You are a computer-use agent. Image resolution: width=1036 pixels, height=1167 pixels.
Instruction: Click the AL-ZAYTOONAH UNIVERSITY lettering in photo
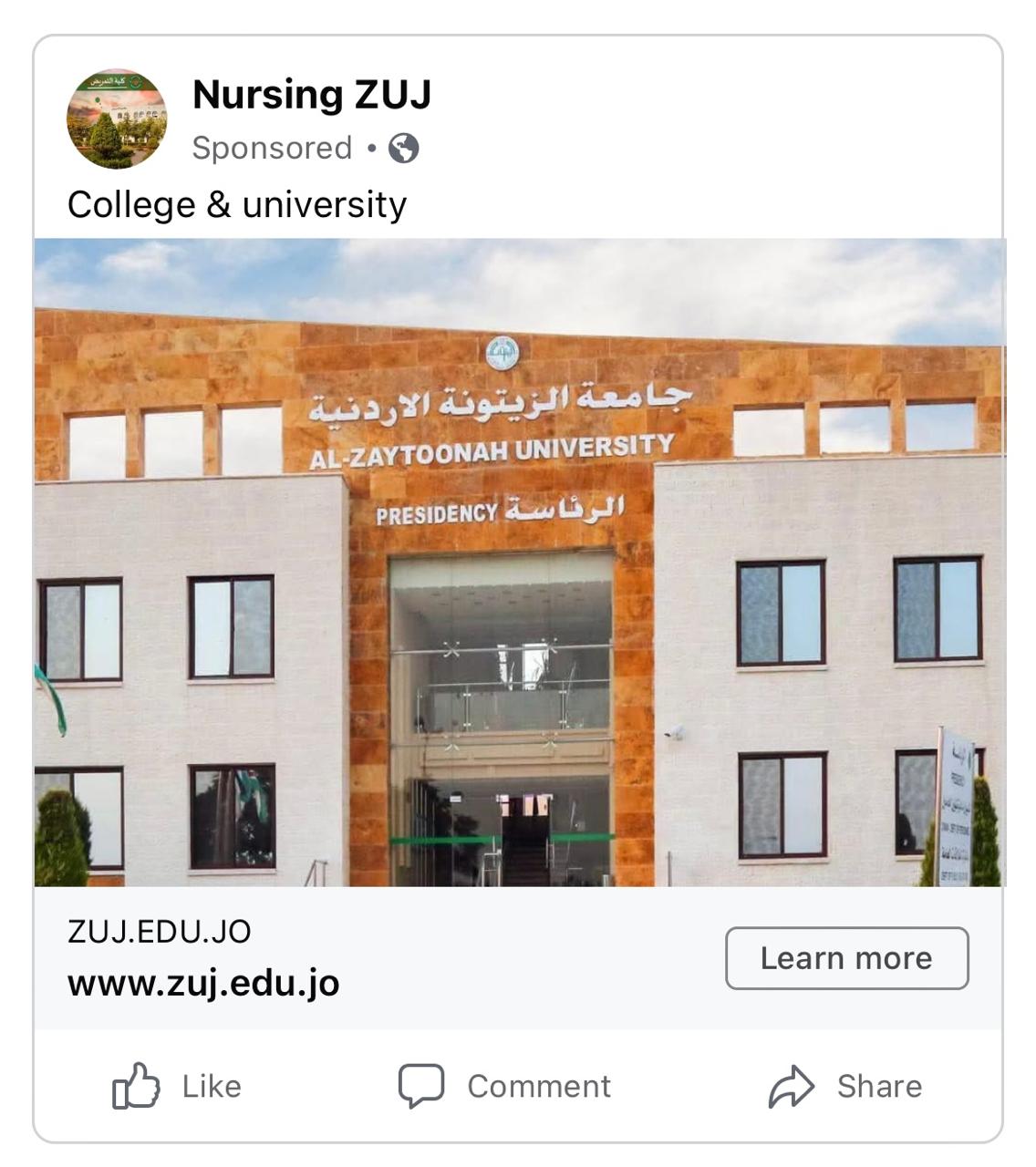(x=492, y=451)
